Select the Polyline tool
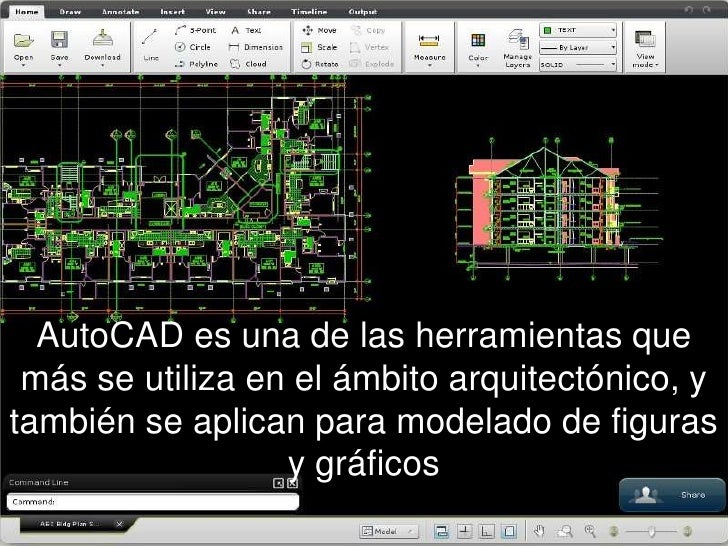728x546 pixels. pos(196,64)
